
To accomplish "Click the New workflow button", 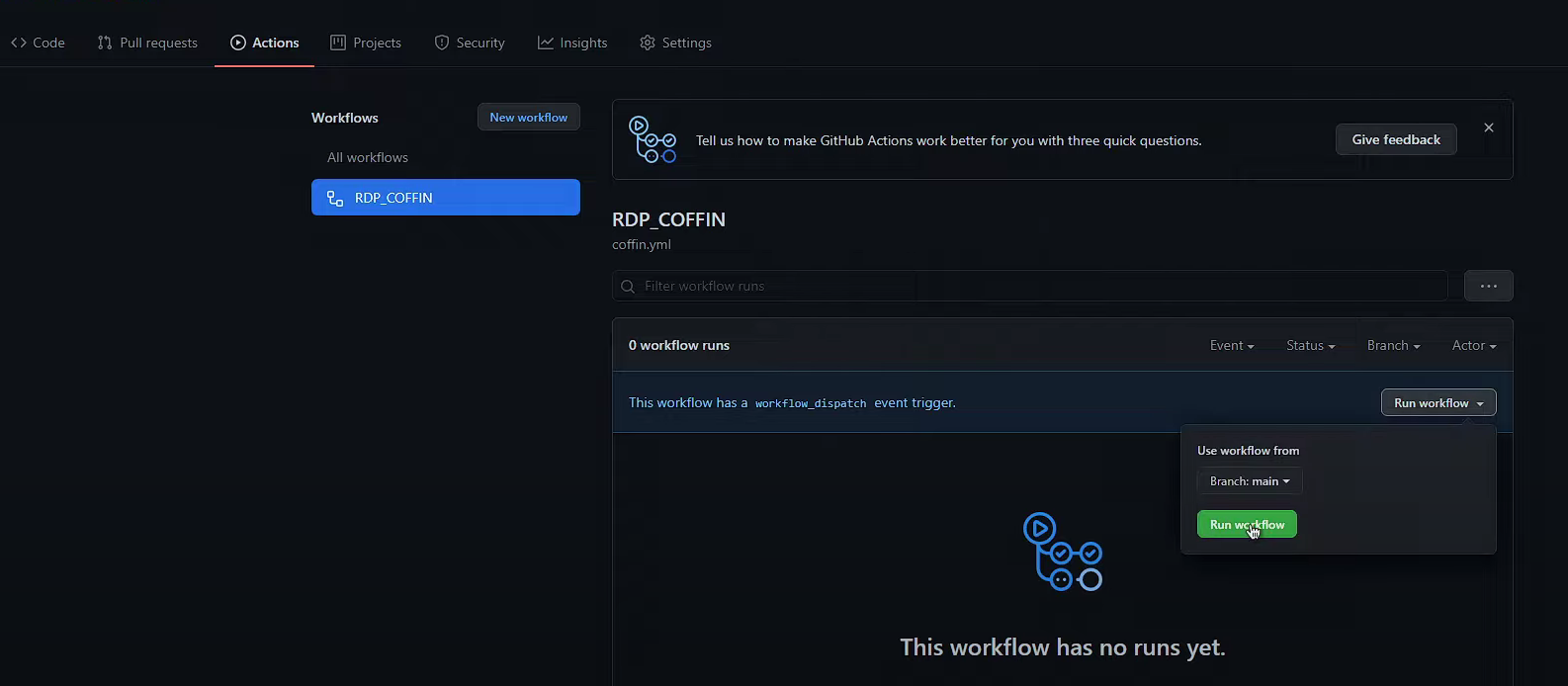I will [528, 117].
